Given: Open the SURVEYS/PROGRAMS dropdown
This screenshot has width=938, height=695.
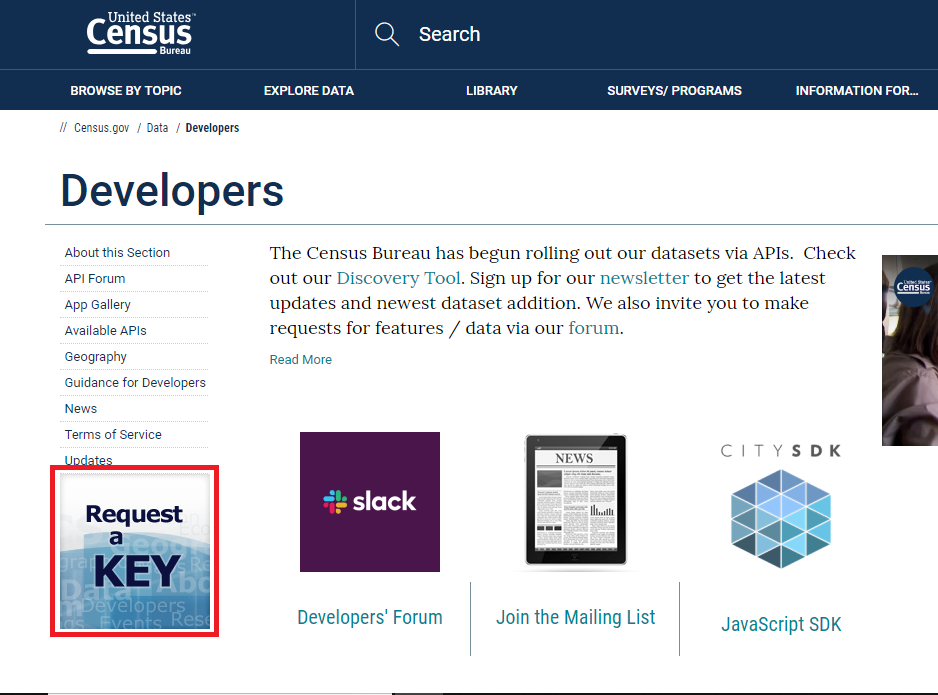Looking at the screenshot, I should pos(674,90).
